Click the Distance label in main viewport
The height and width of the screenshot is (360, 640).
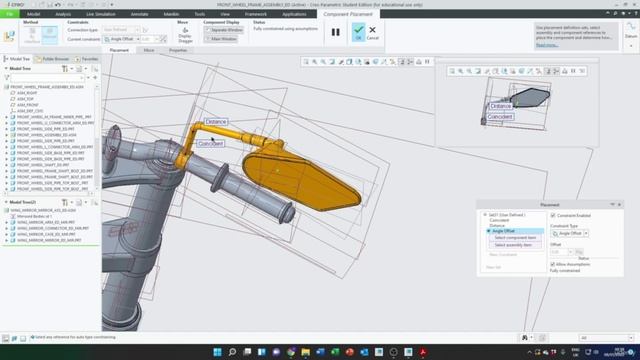[x=216, y=122]
